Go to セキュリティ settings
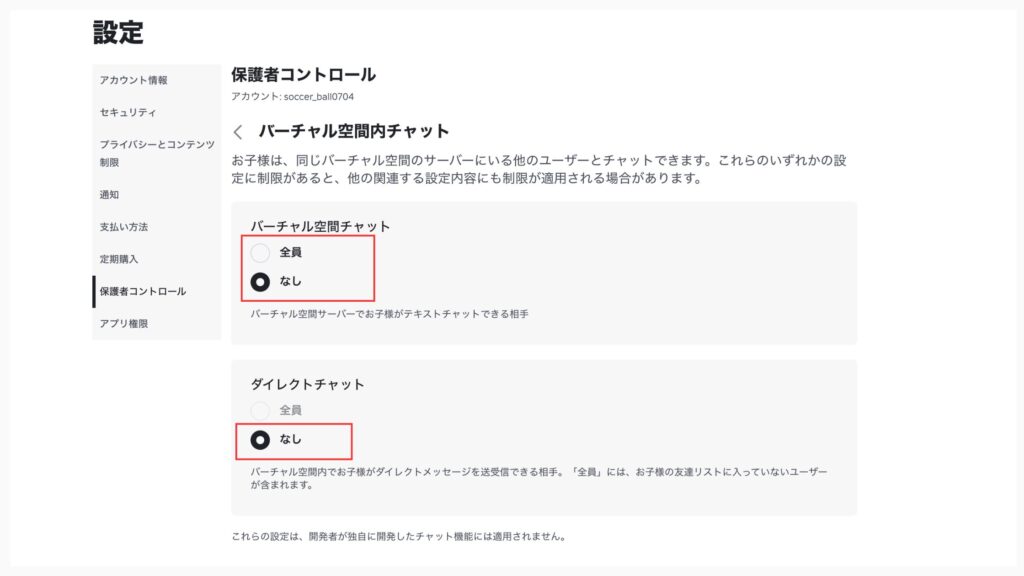Screen dimensions: 1024x576 [128, 112]
